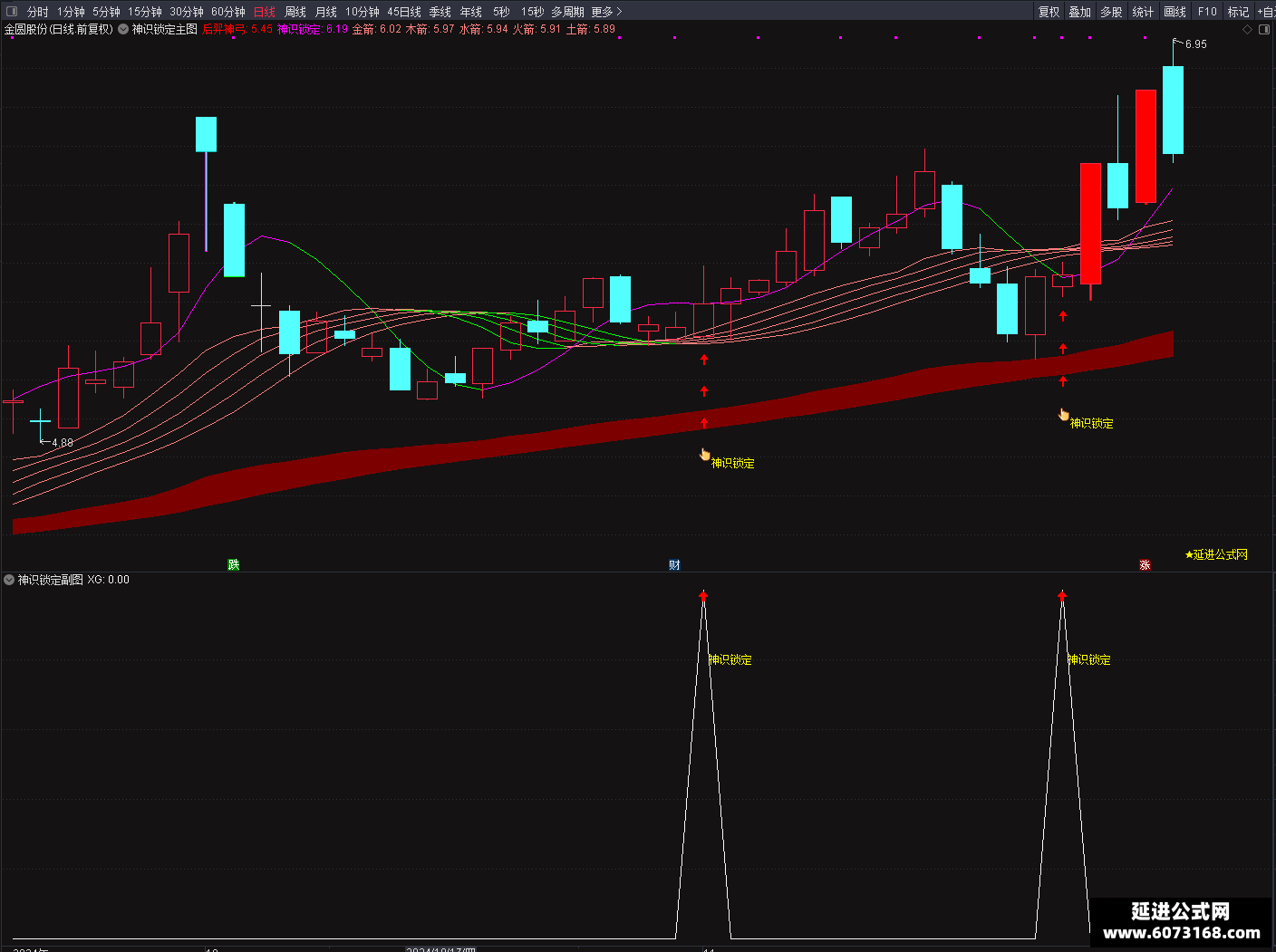Switch to the 60分钟 period tab
Image resolution: width=1276 pixels, height=952 pixels.
tap(228, 12)
